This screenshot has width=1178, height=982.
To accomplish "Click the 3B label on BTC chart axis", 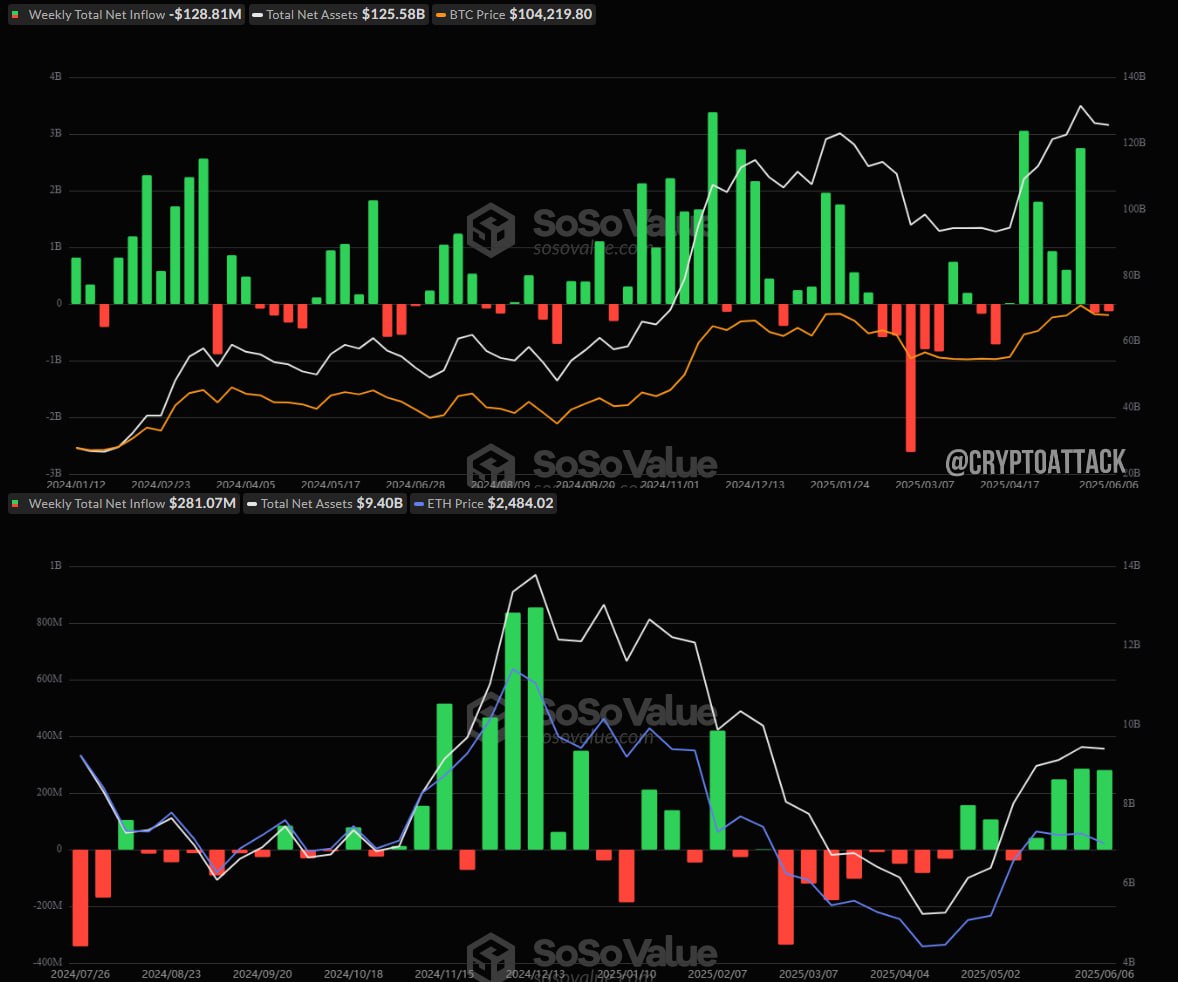I will 55,133.
